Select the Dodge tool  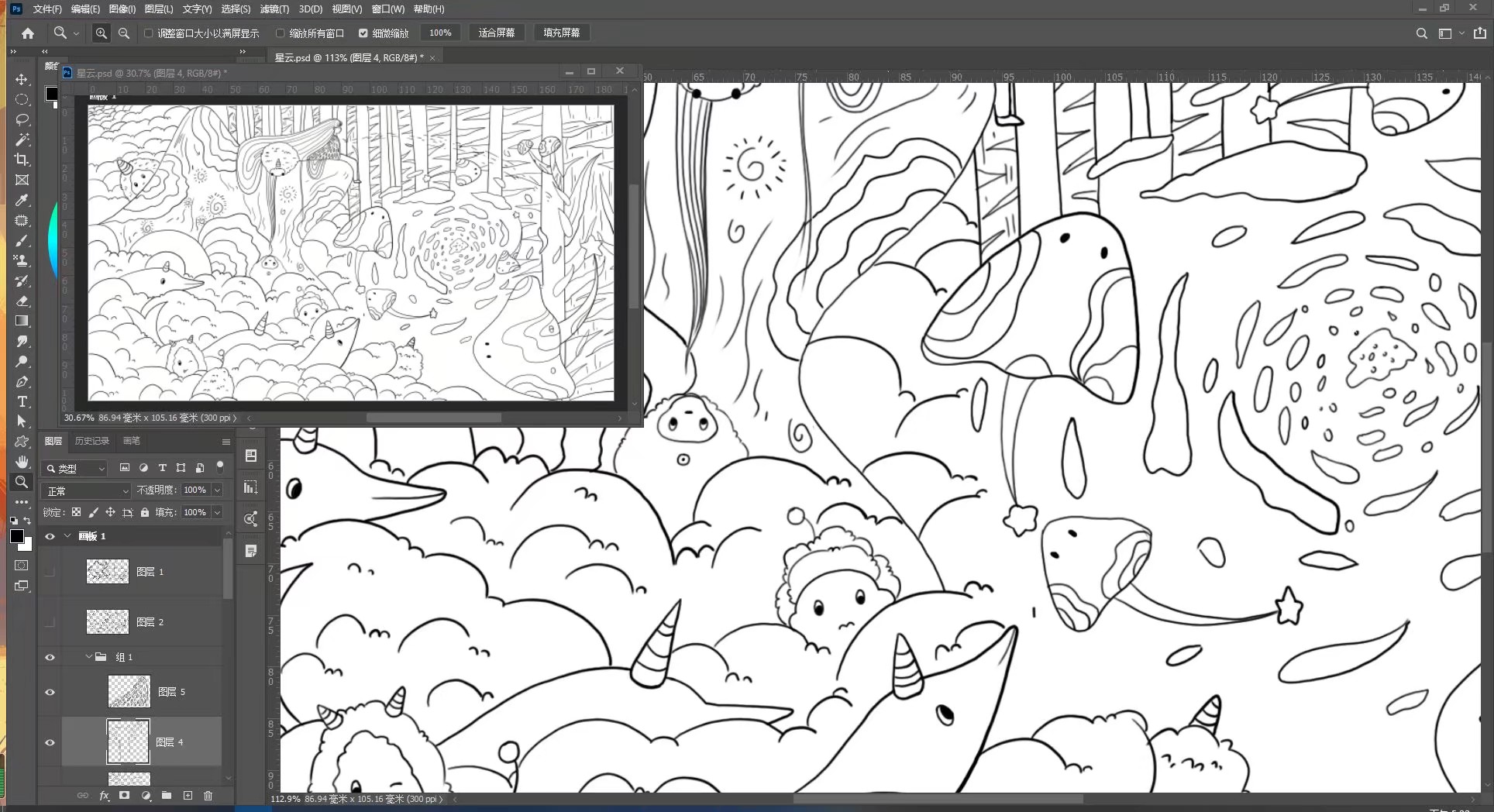point(22,362)
